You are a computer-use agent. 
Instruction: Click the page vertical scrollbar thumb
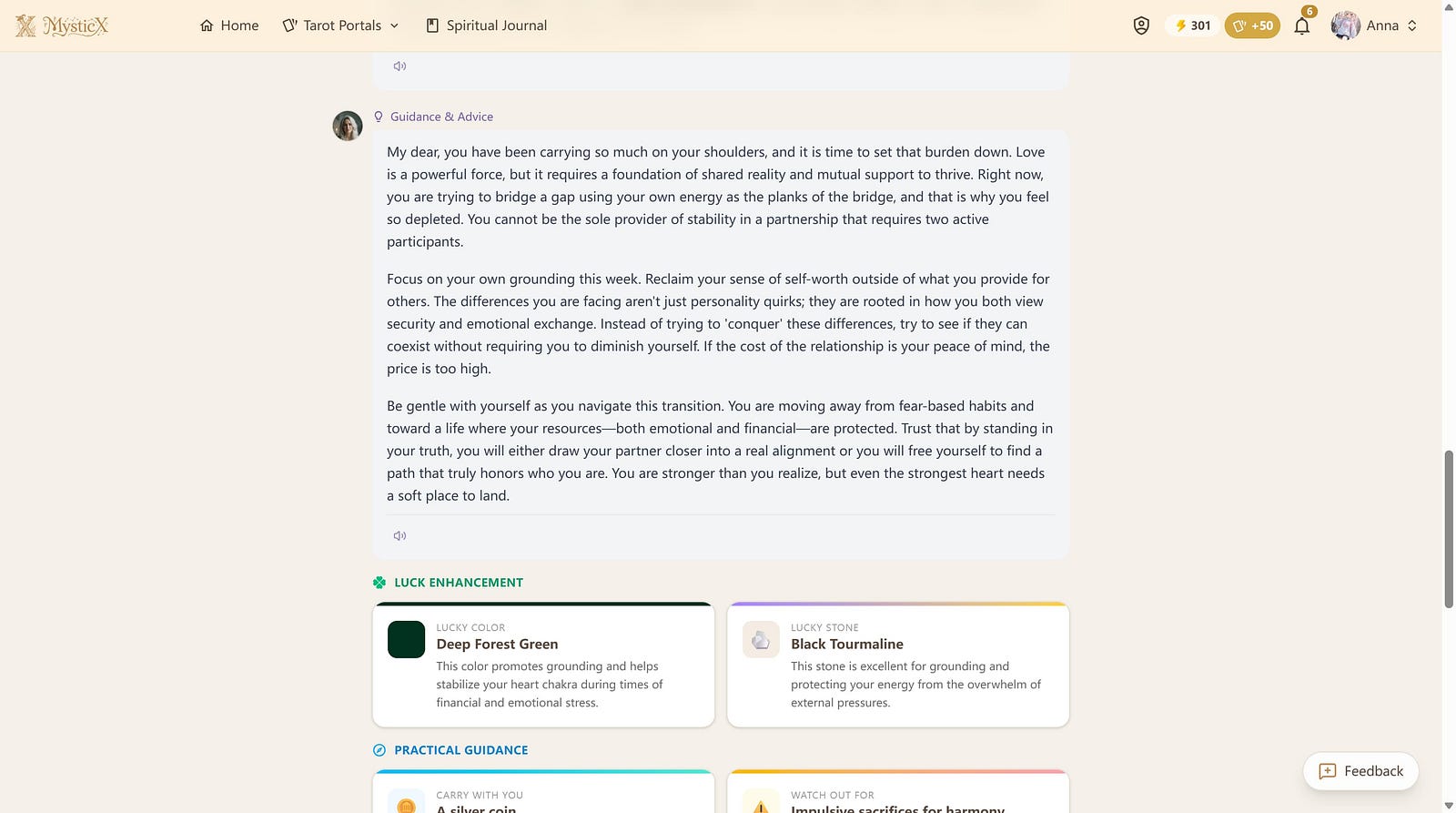coord(1449,528)
